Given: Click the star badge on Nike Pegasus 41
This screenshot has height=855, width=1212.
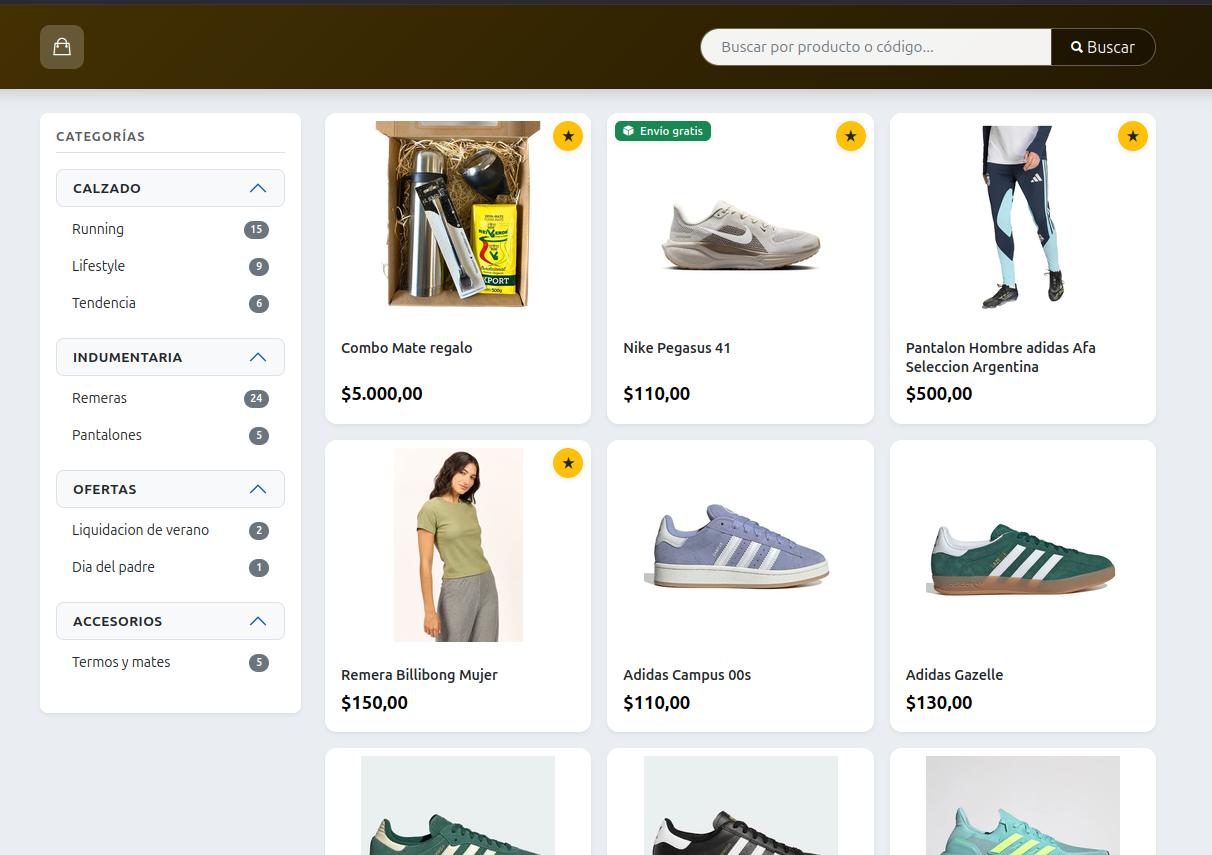Looking at the screenshot, I should [x=851, y=136].
